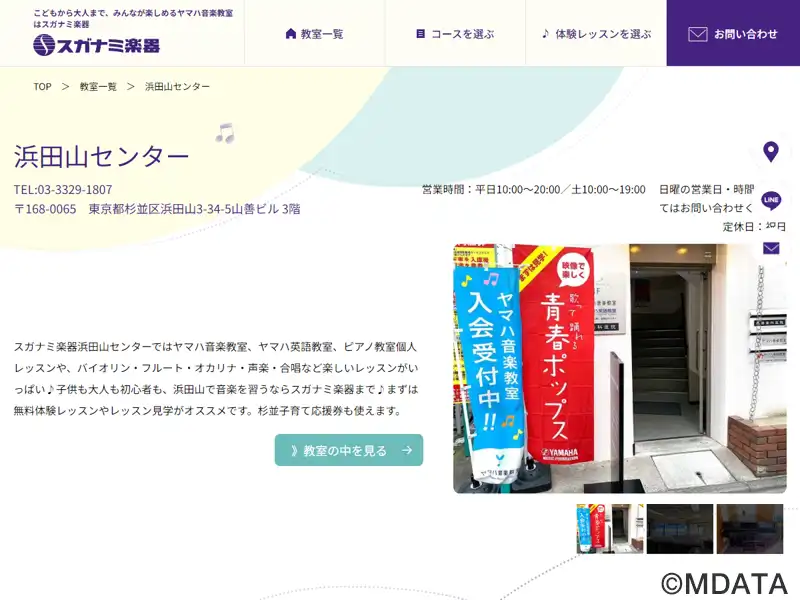Screen dimensions: 800x600
Task: Go to TOP in breadcrumb
Action: 42,86
